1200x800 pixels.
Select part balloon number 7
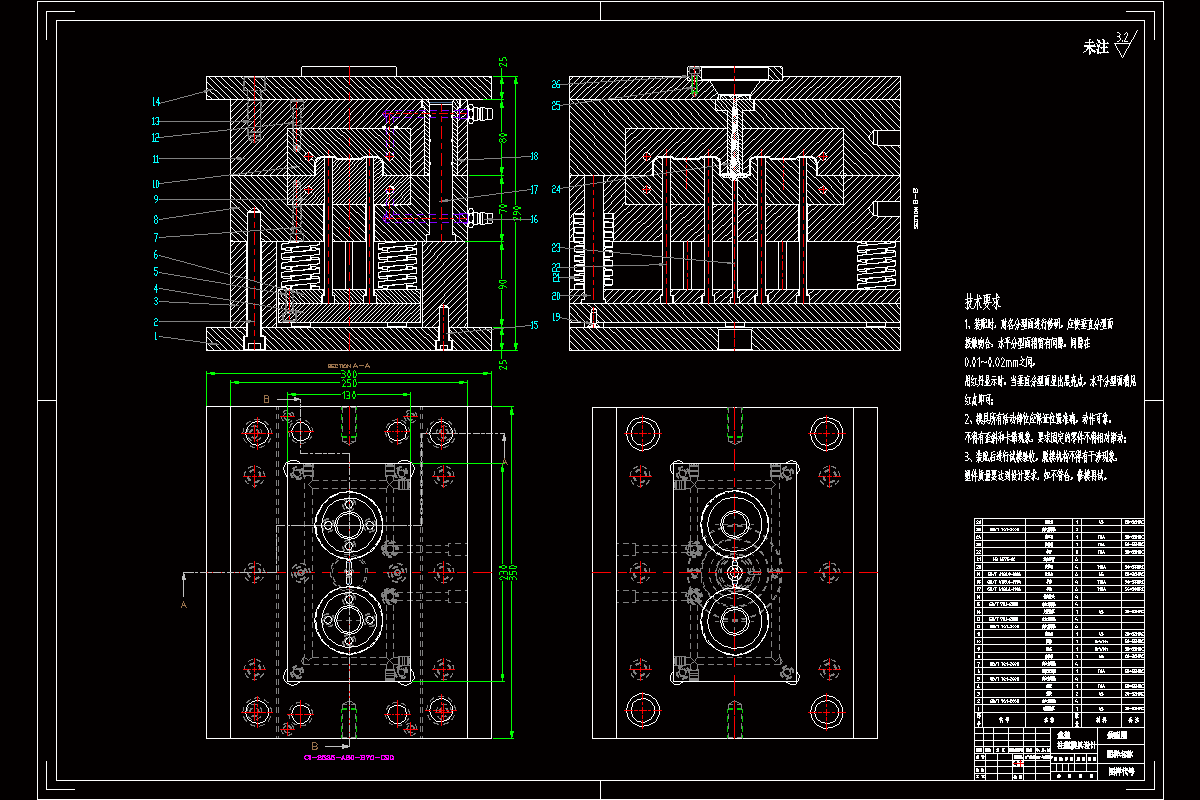pyautogui.click(x=156, y=237)
